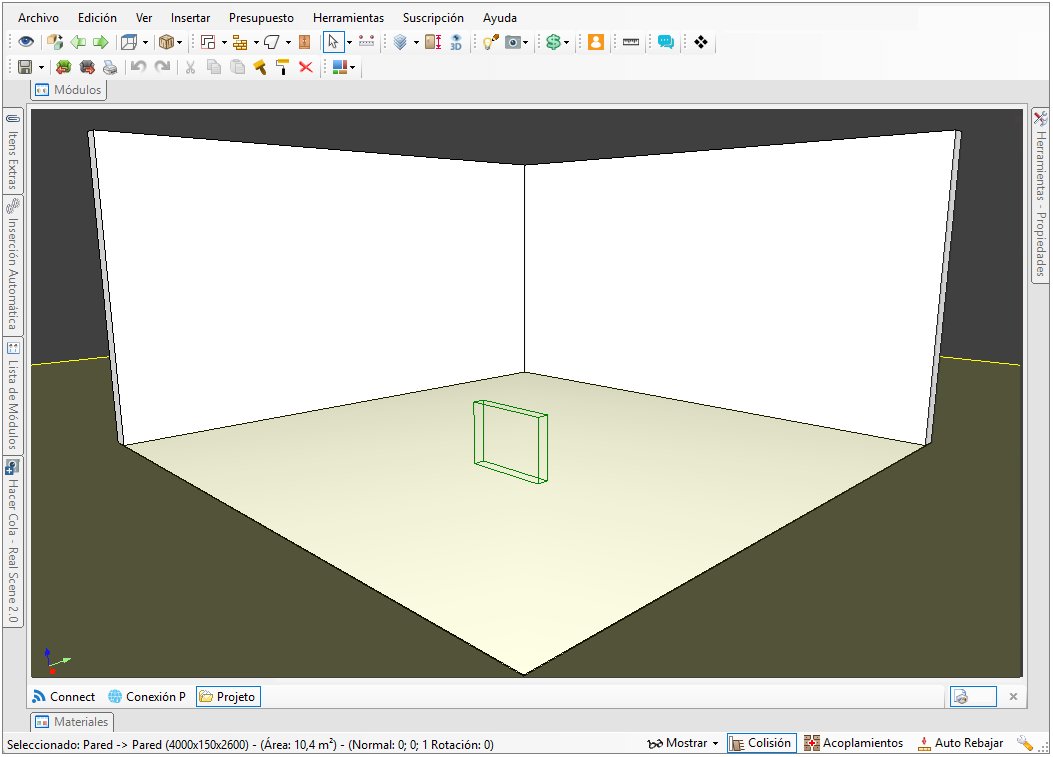Open the Archivo menu

(x=38, y=18)
